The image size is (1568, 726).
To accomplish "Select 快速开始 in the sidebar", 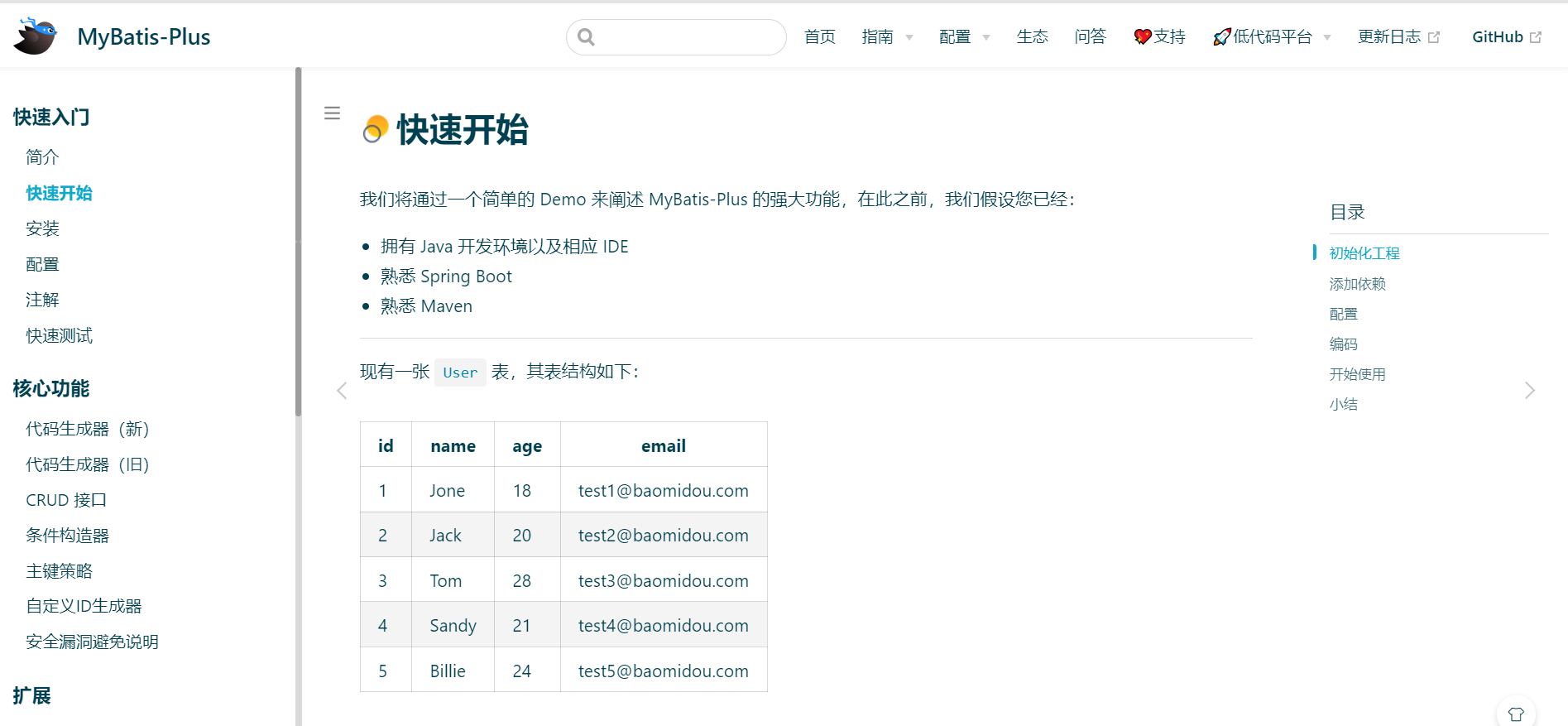I will [x=60, y=193].
